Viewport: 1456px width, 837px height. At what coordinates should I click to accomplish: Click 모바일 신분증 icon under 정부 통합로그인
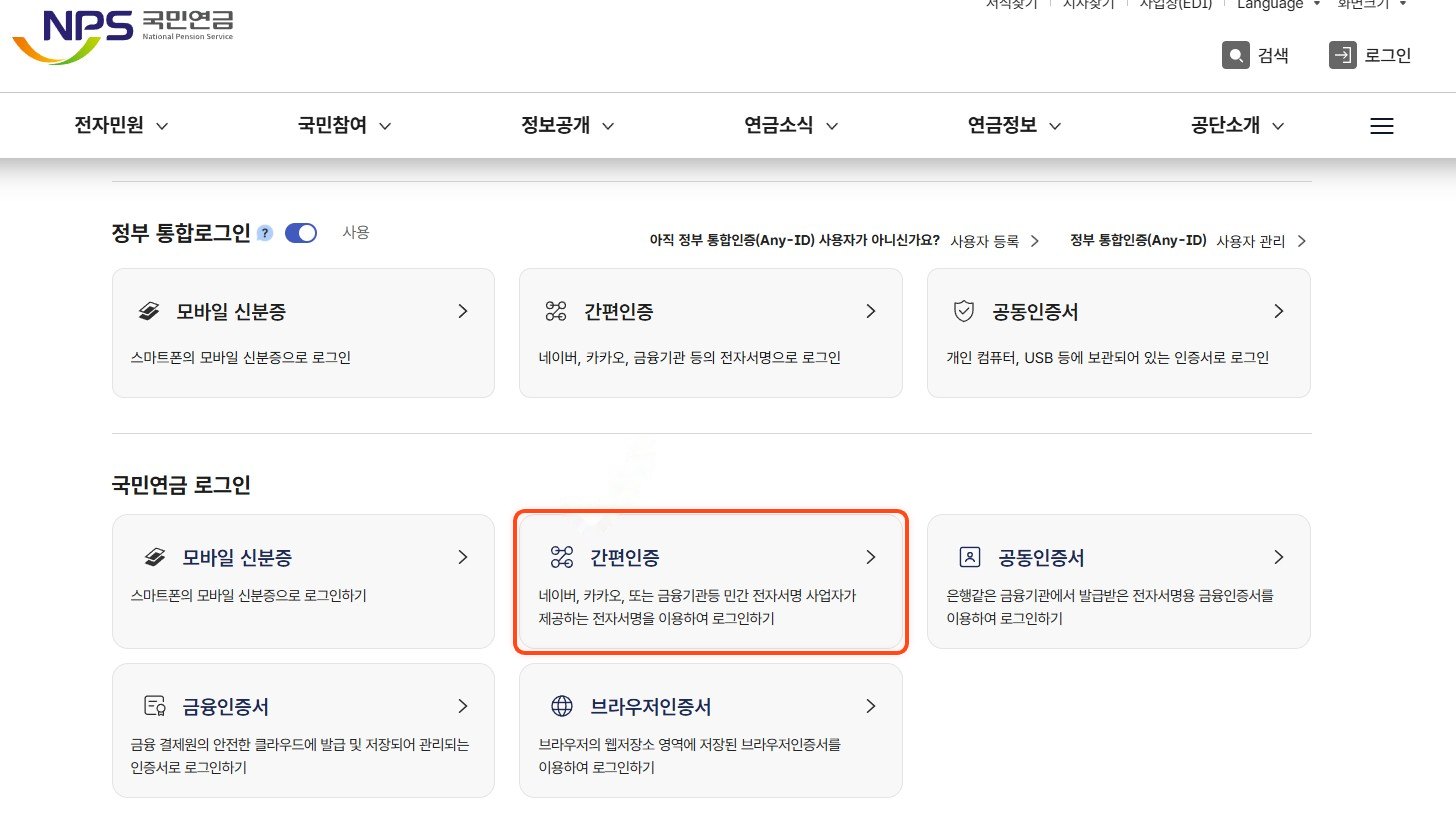[x=149, y=311]
